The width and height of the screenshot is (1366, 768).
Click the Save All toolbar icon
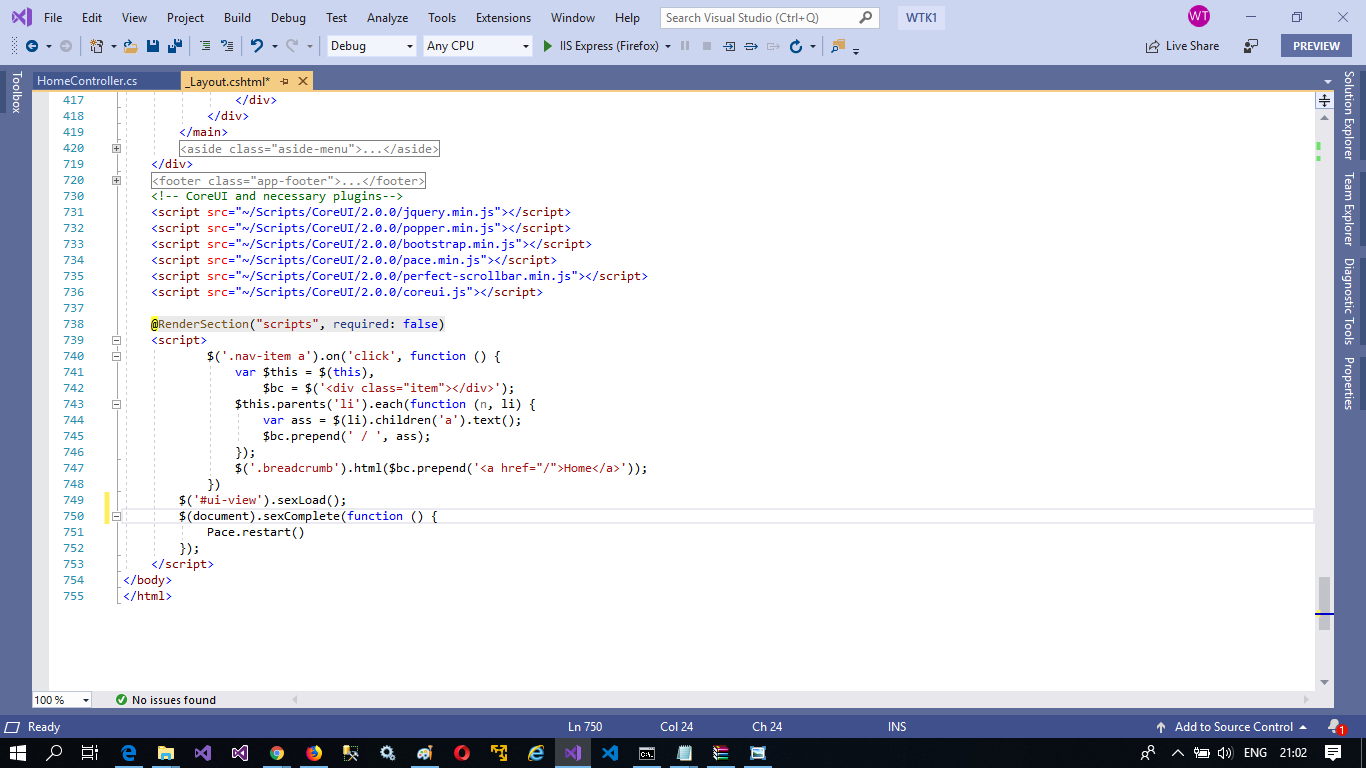click(x=174, y=46)
